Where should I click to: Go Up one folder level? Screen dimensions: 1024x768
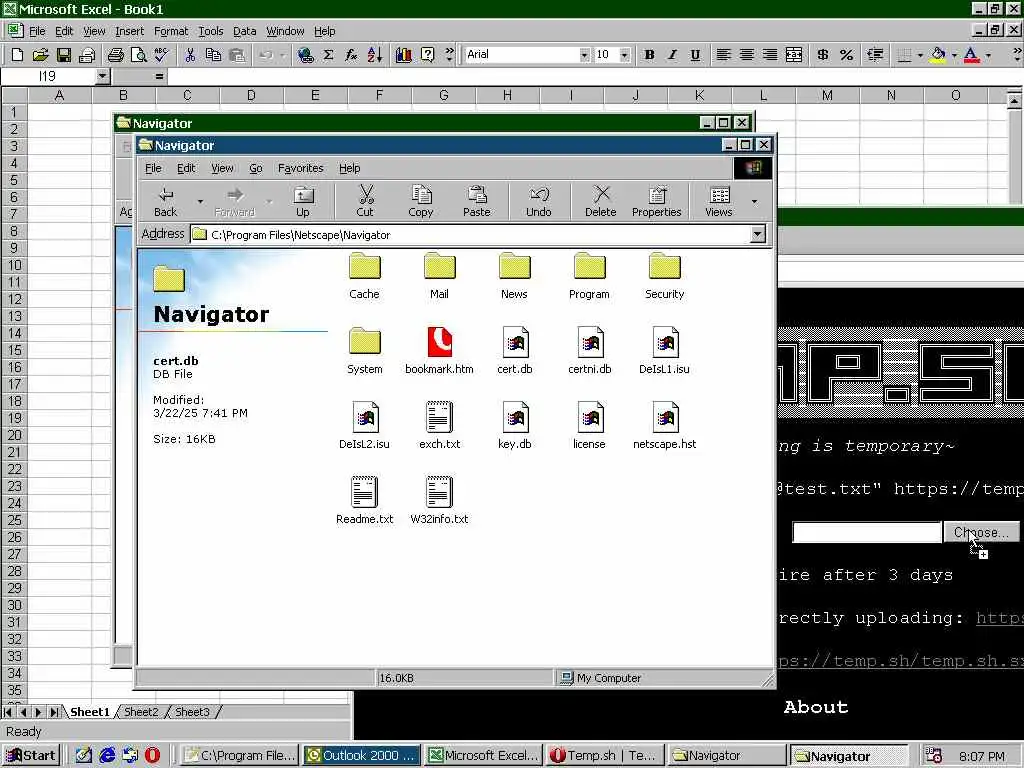point(303,200)
